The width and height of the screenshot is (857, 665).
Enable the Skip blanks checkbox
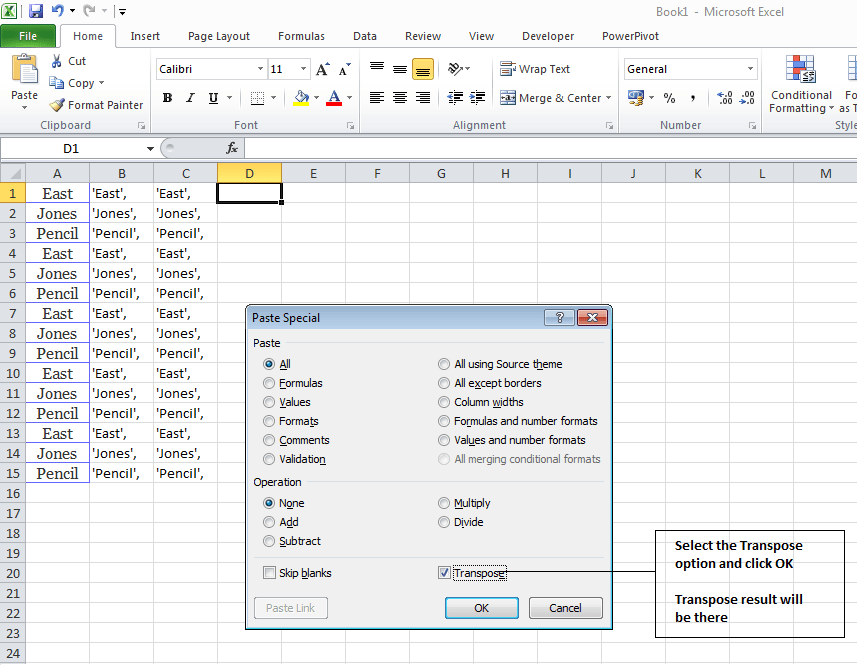click(269, 573)
